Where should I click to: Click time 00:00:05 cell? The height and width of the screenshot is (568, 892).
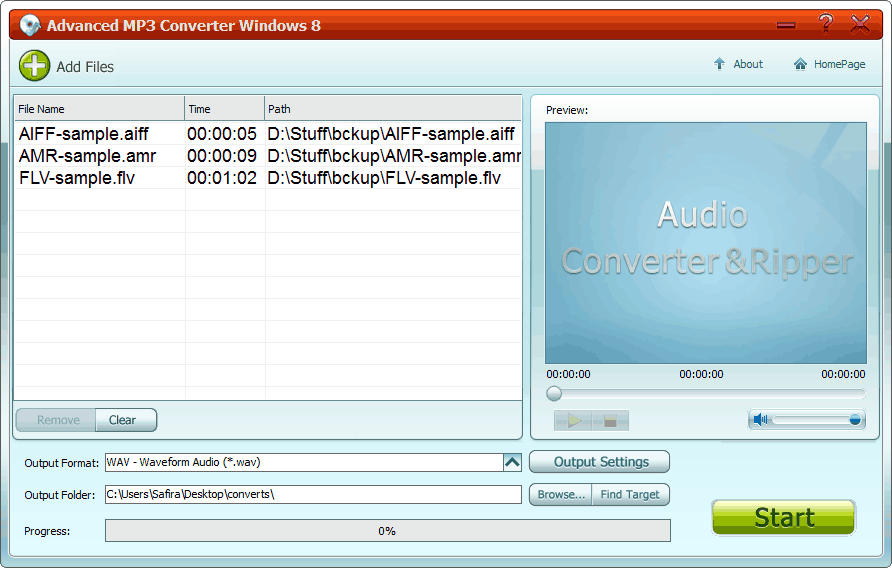pyautogui.click(x=222, y=134)
